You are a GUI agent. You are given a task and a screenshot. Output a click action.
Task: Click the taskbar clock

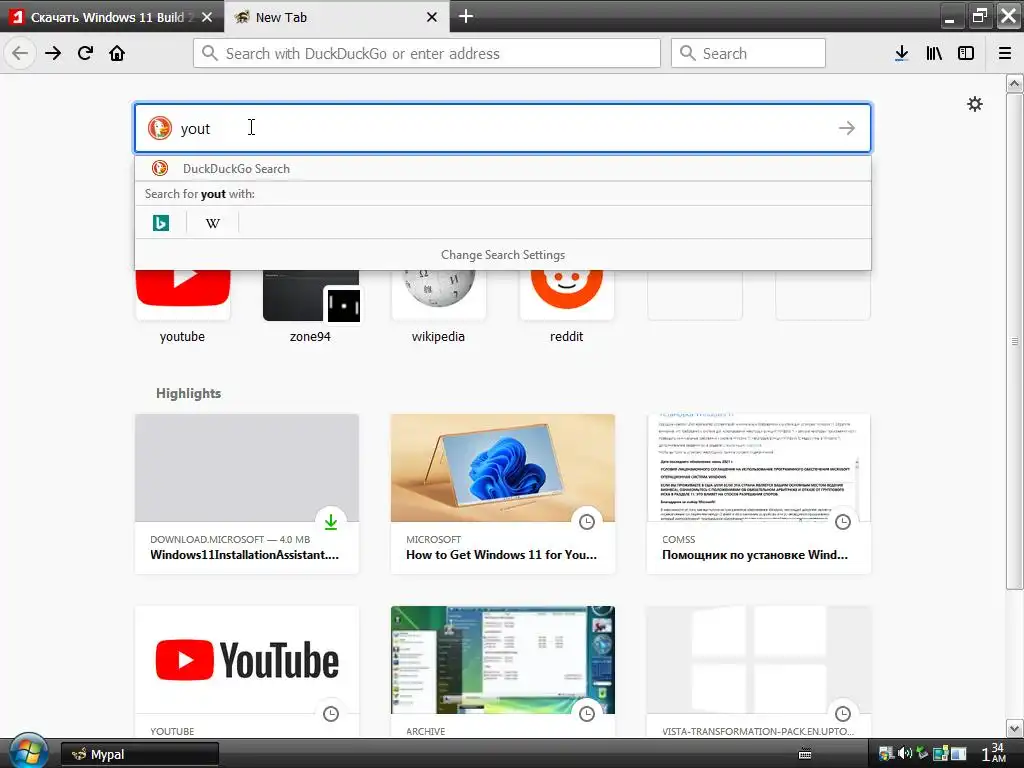pyautogui.click(x=994, y=753)
